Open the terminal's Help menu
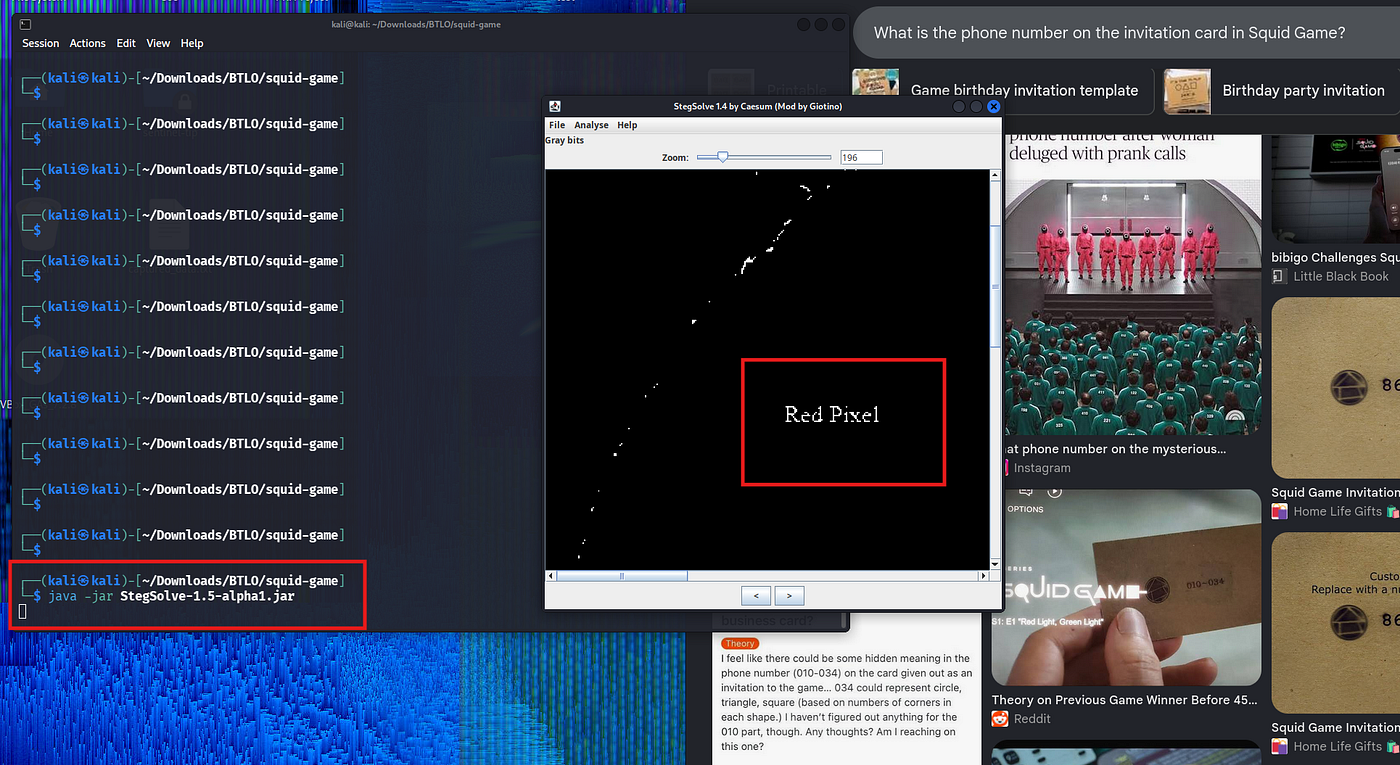Image resolution: width=1400 pixels, height=765 pixels. [192, 44]
